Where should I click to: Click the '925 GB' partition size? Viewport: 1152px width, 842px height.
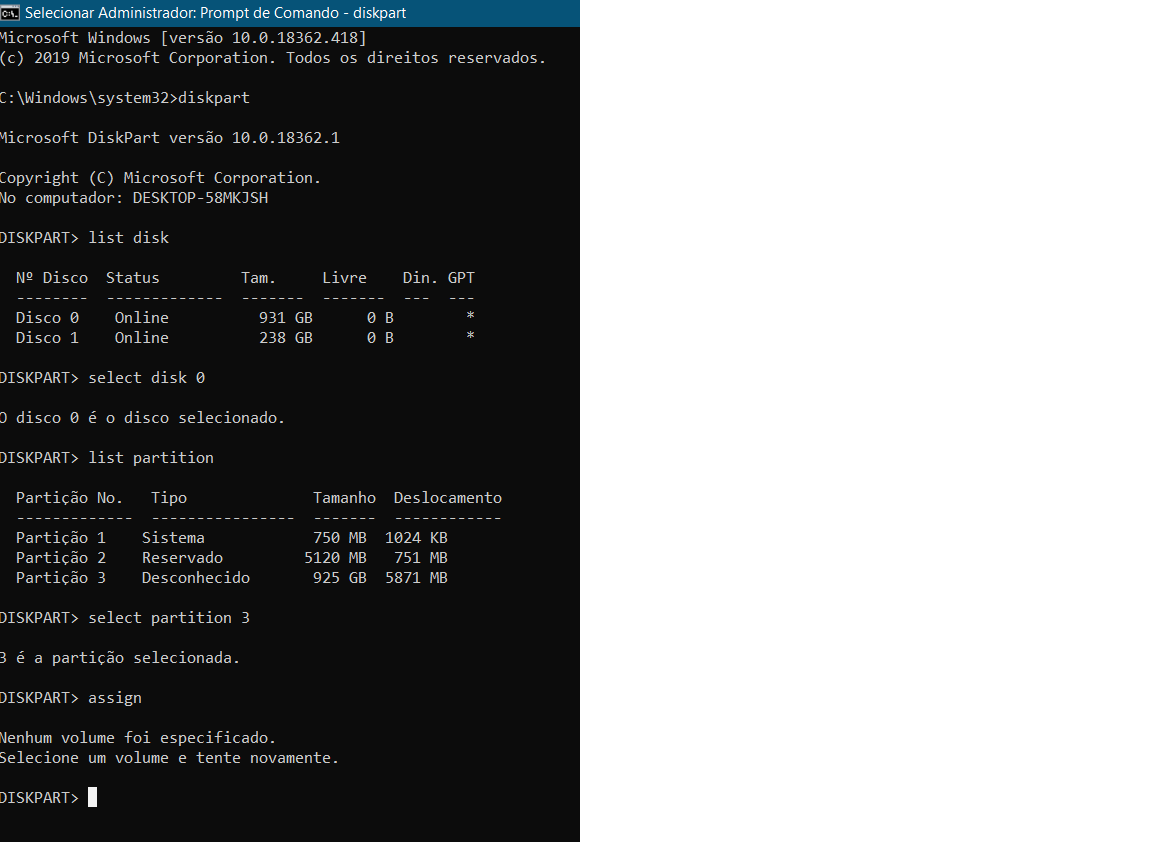click(x=339, y=577)
